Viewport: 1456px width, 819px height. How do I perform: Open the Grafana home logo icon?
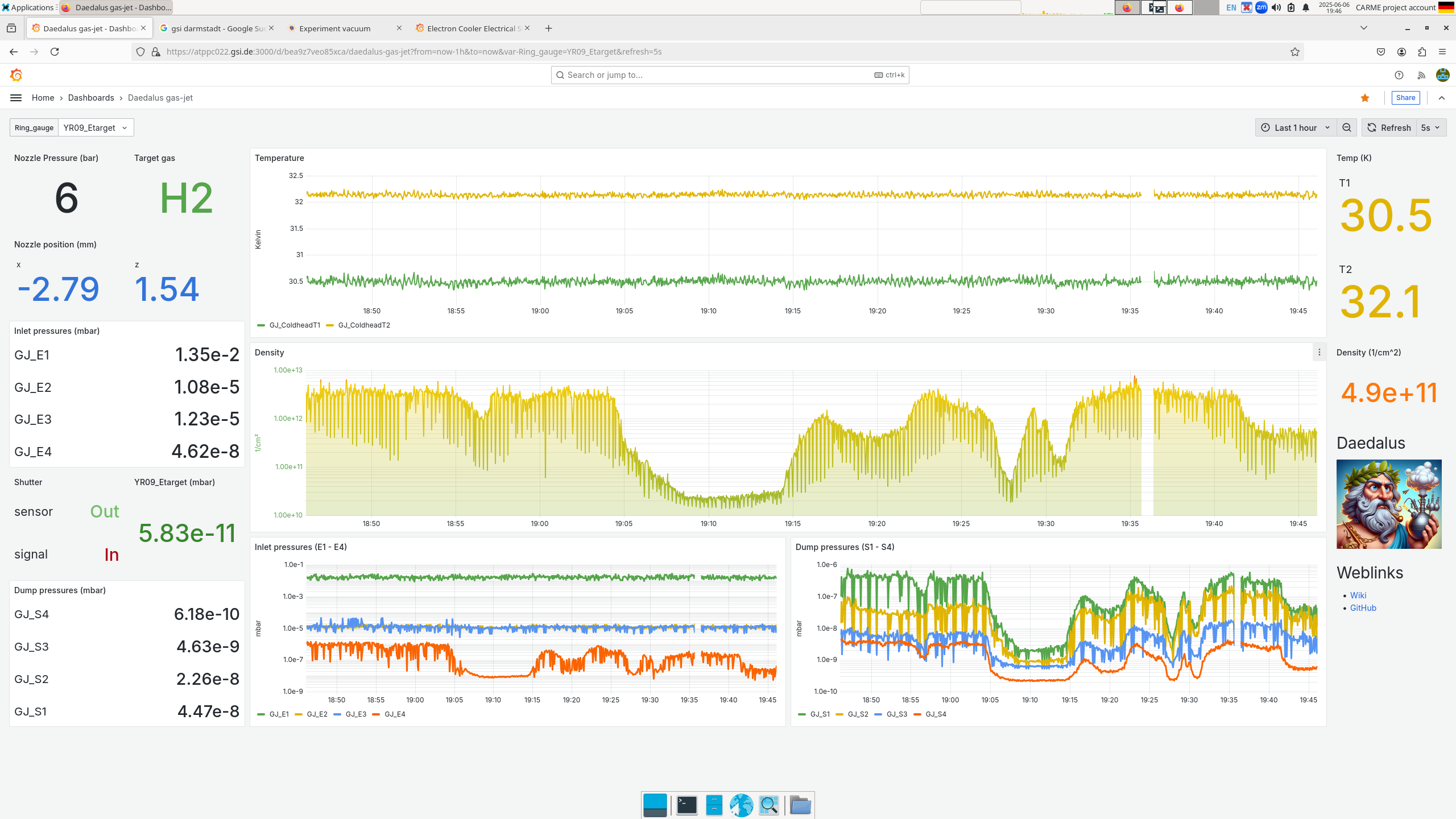point(16,75)
